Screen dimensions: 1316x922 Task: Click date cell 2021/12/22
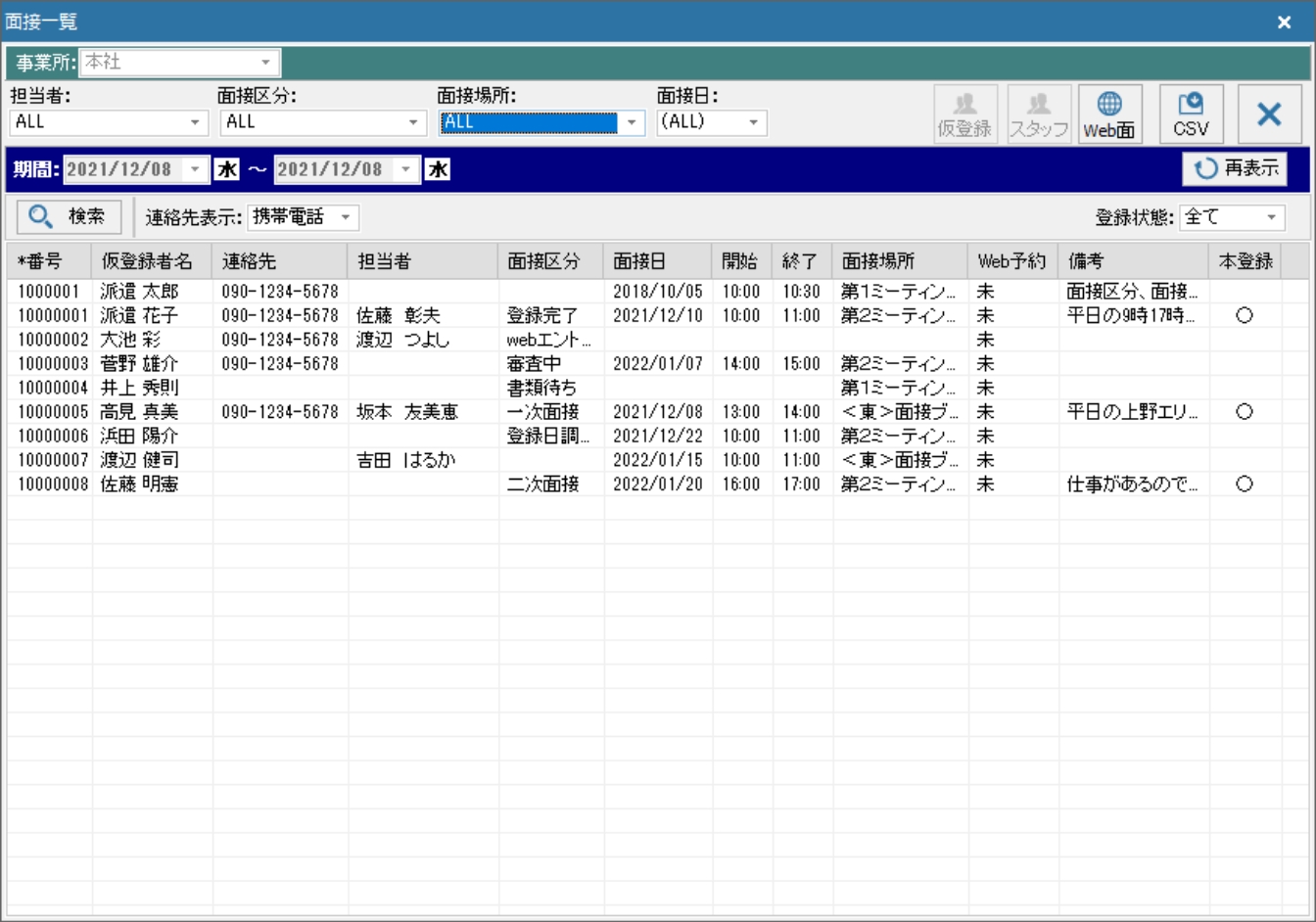658,436
